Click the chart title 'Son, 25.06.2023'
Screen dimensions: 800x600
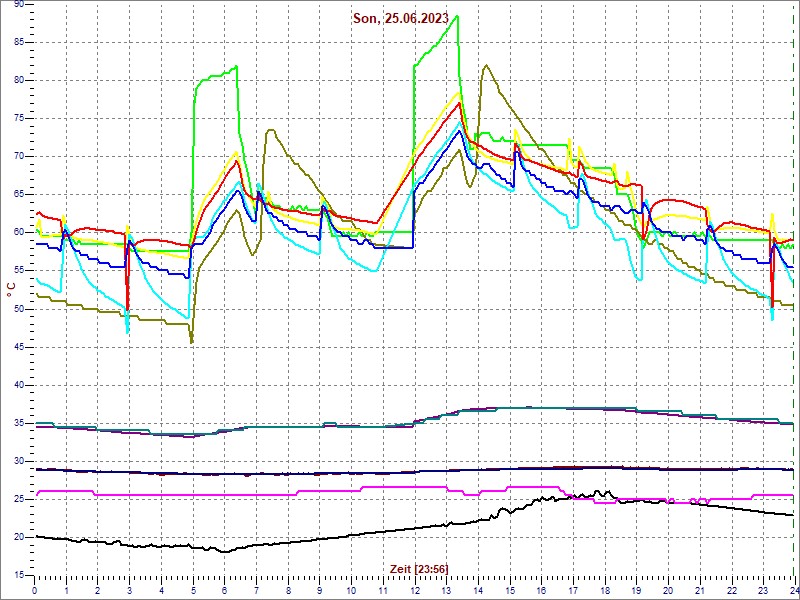coord(401,19)
